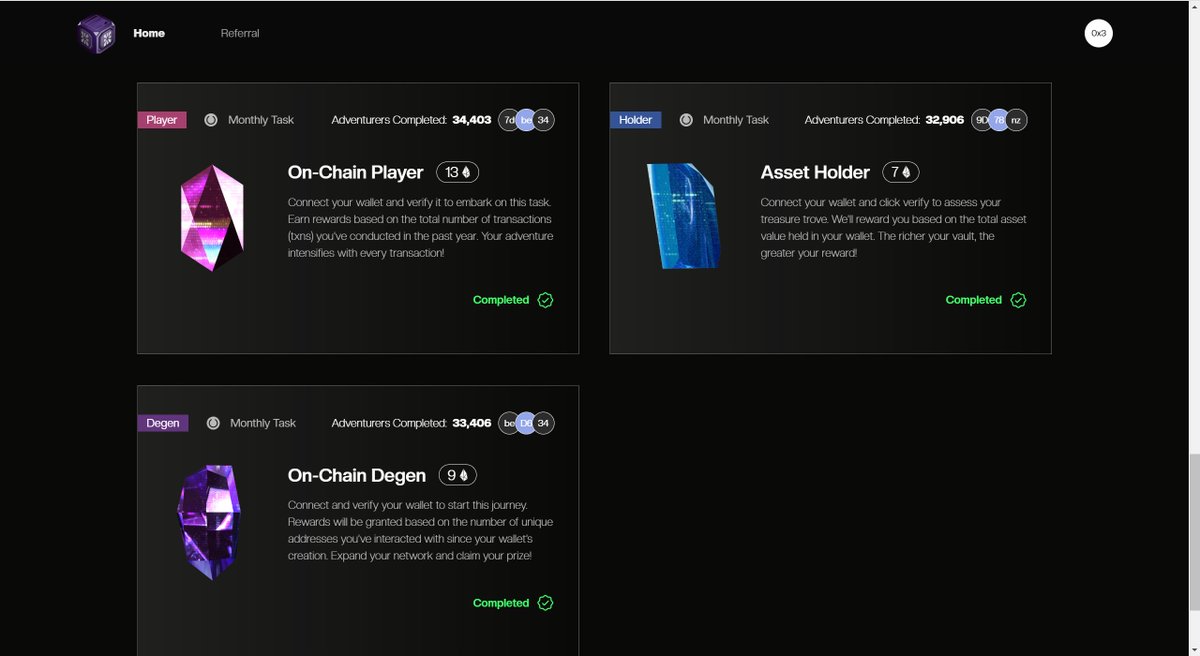
Task: Click the 'D6' adventurer avatar
Action: 526,423
